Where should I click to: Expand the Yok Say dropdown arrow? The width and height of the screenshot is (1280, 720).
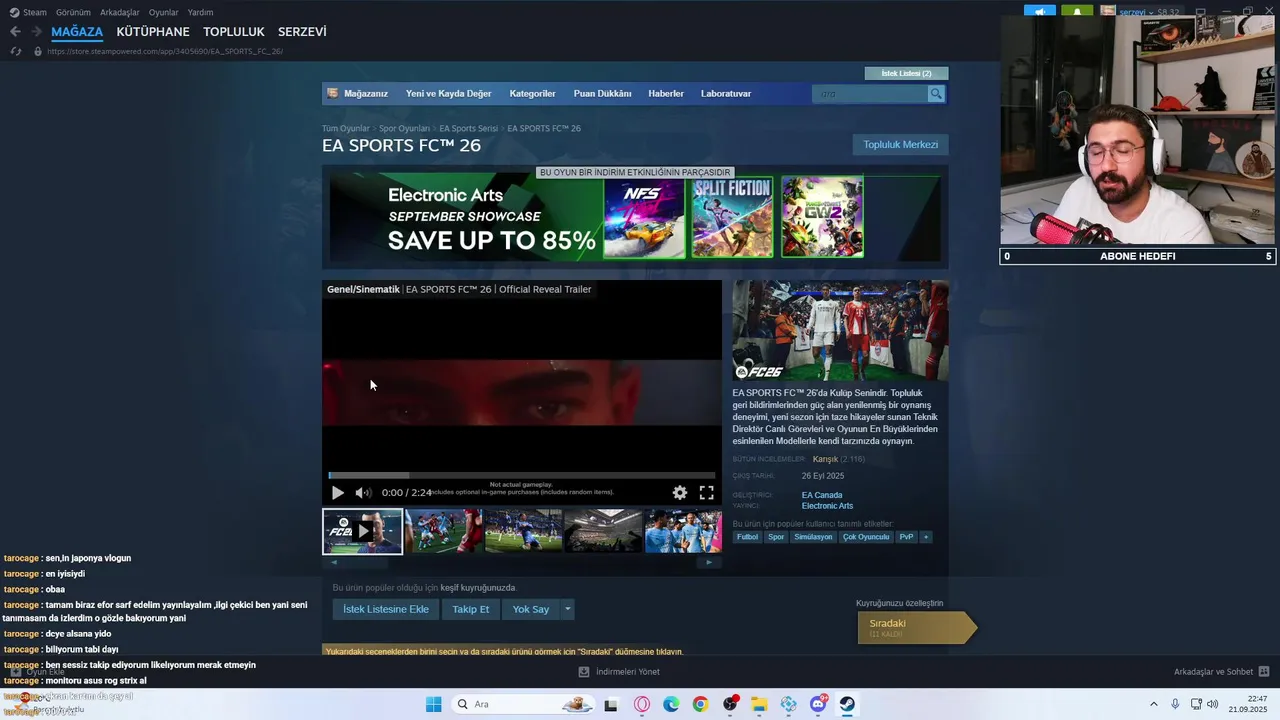[x=568, y=609]
